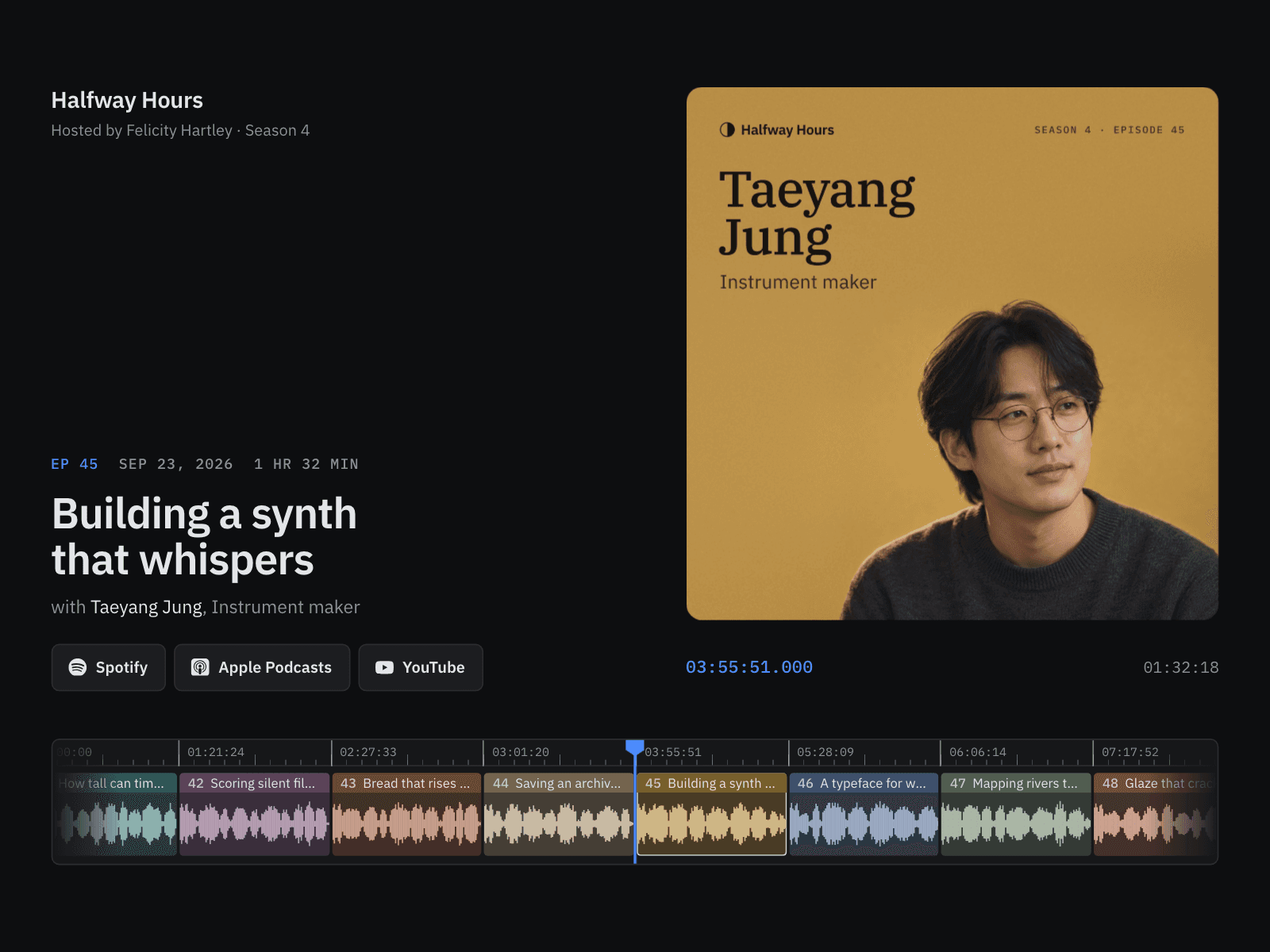Click ruler timecode 07:17:52

pos(1130,752)
